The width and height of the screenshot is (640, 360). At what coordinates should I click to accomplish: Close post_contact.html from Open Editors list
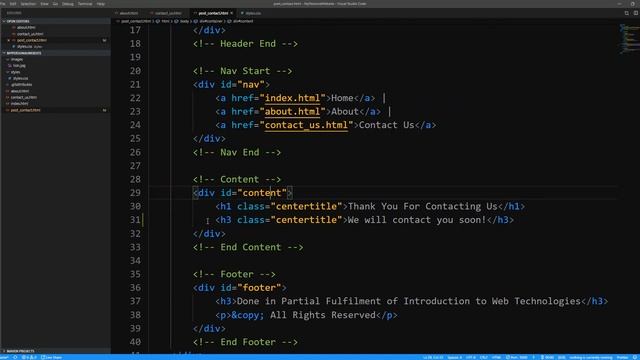coord(9,40)
